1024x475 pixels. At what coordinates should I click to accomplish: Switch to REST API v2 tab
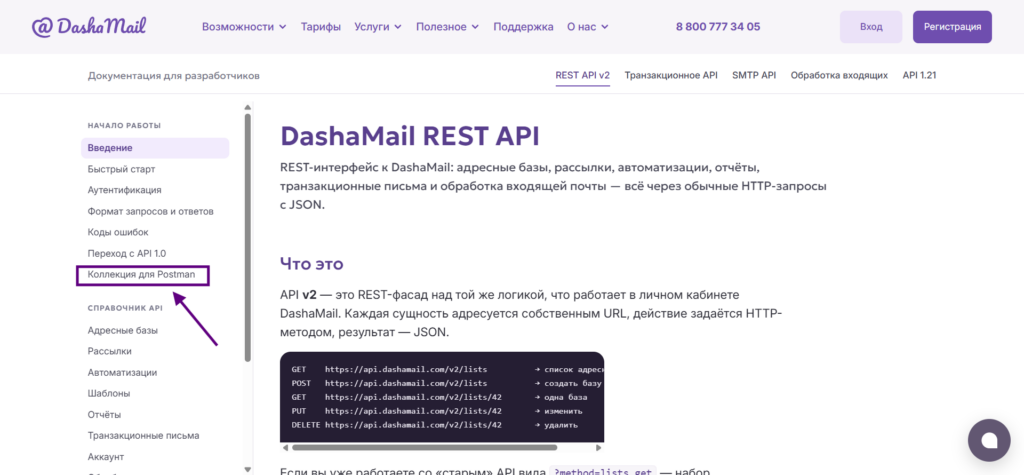click(x=583, y=75)
